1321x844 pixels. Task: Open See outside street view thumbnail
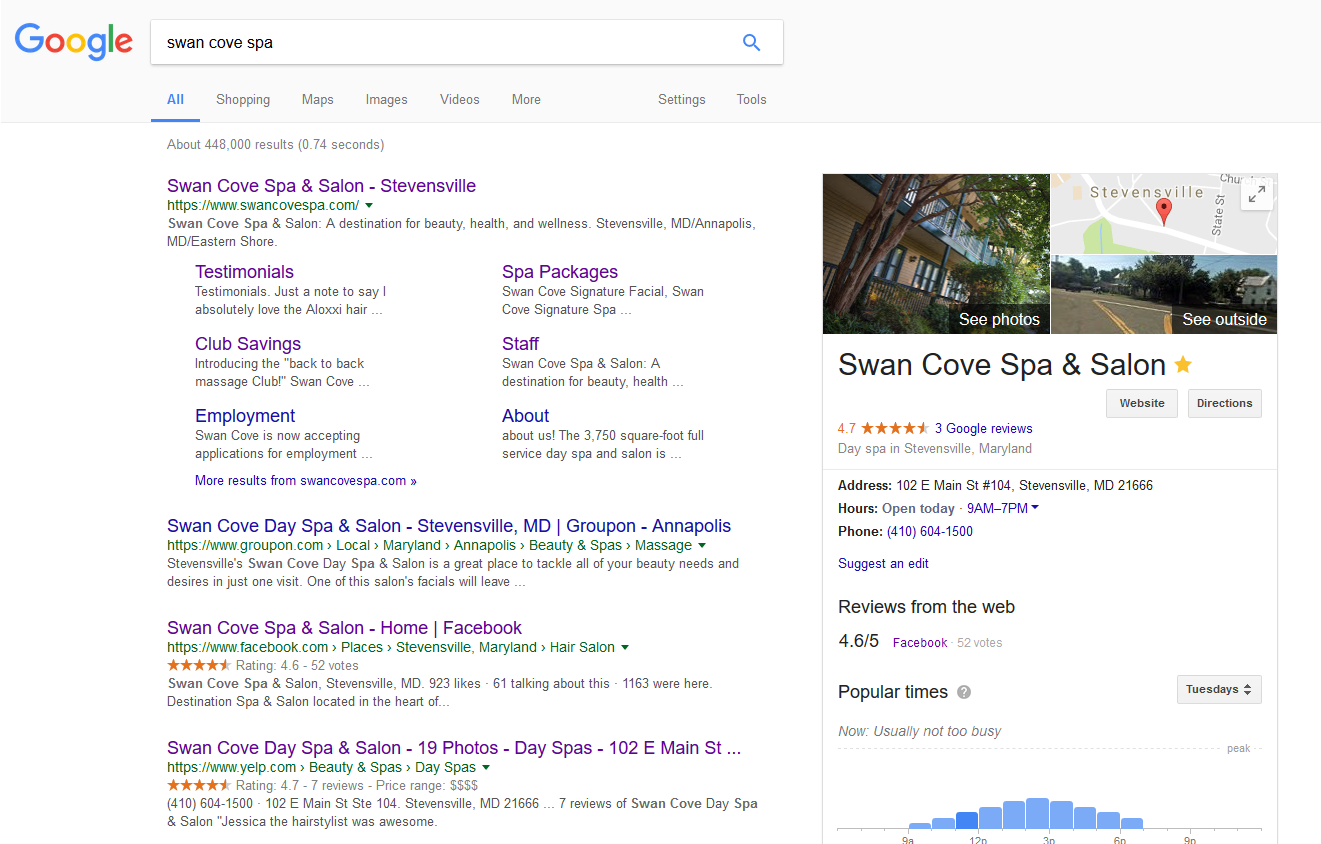1164,295
